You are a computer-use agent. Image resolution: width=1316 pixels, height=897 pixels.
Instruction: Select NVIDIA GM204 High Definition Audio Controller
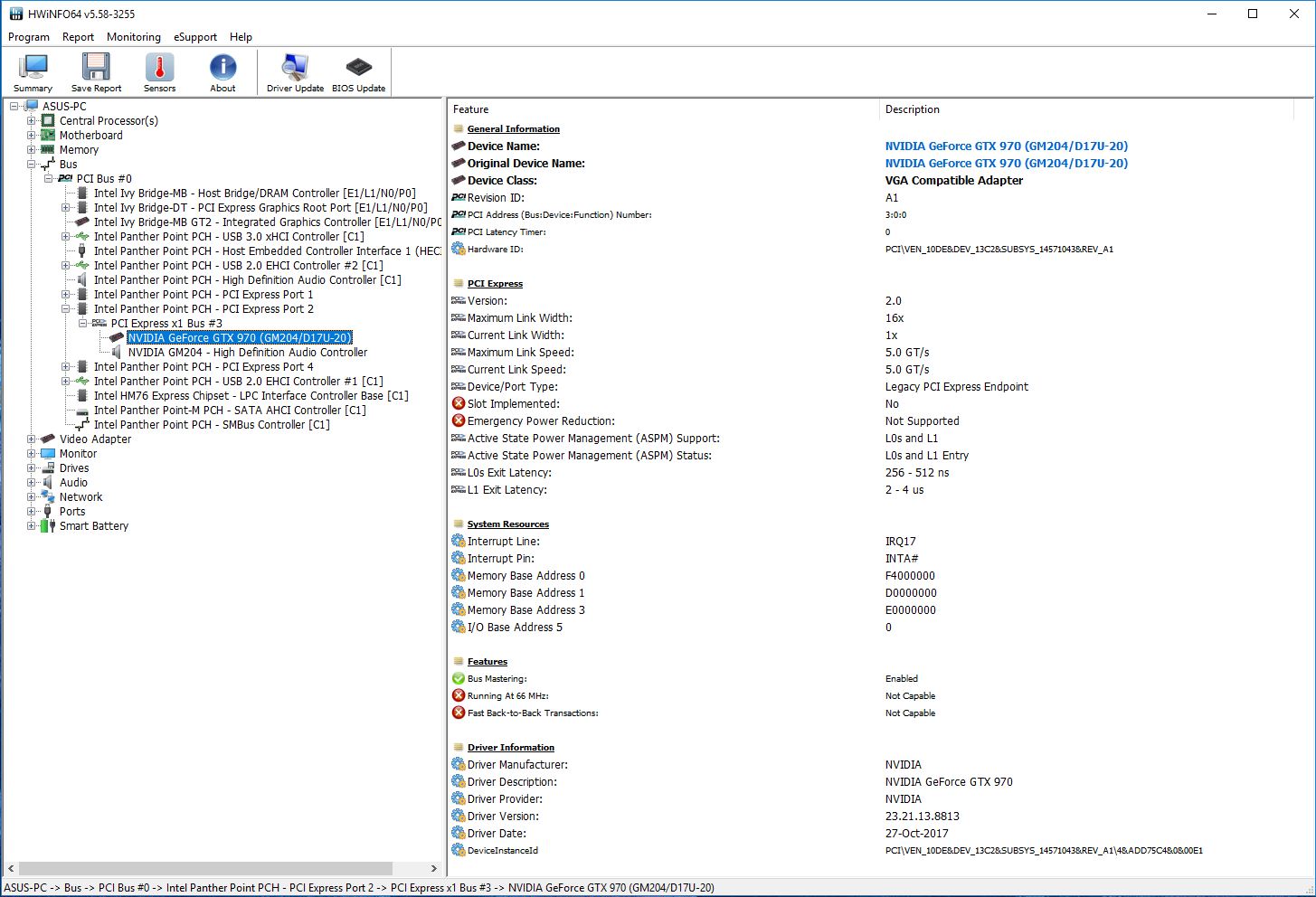tap(248, 352)
